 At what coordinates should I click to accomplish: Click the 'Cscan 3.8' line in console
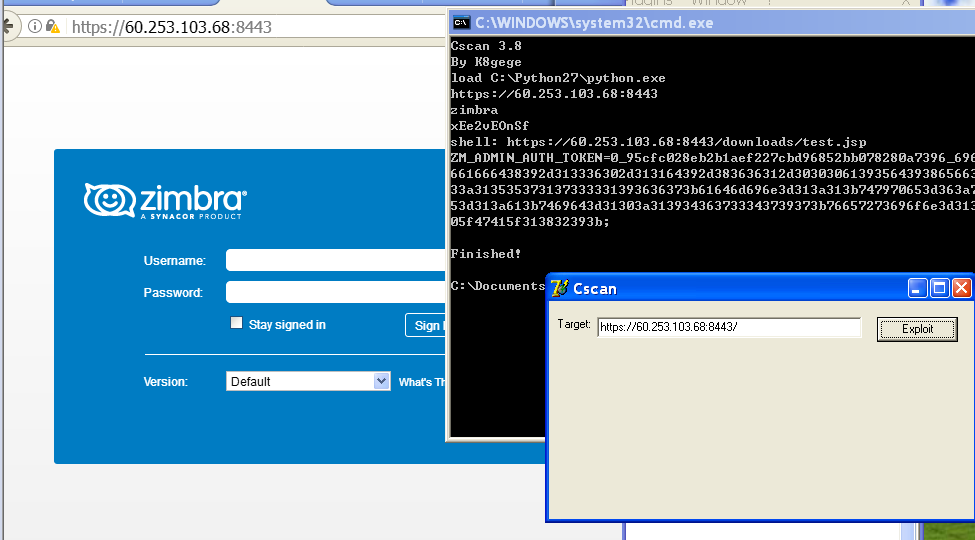pyautogui.click(x=486, y=46)
